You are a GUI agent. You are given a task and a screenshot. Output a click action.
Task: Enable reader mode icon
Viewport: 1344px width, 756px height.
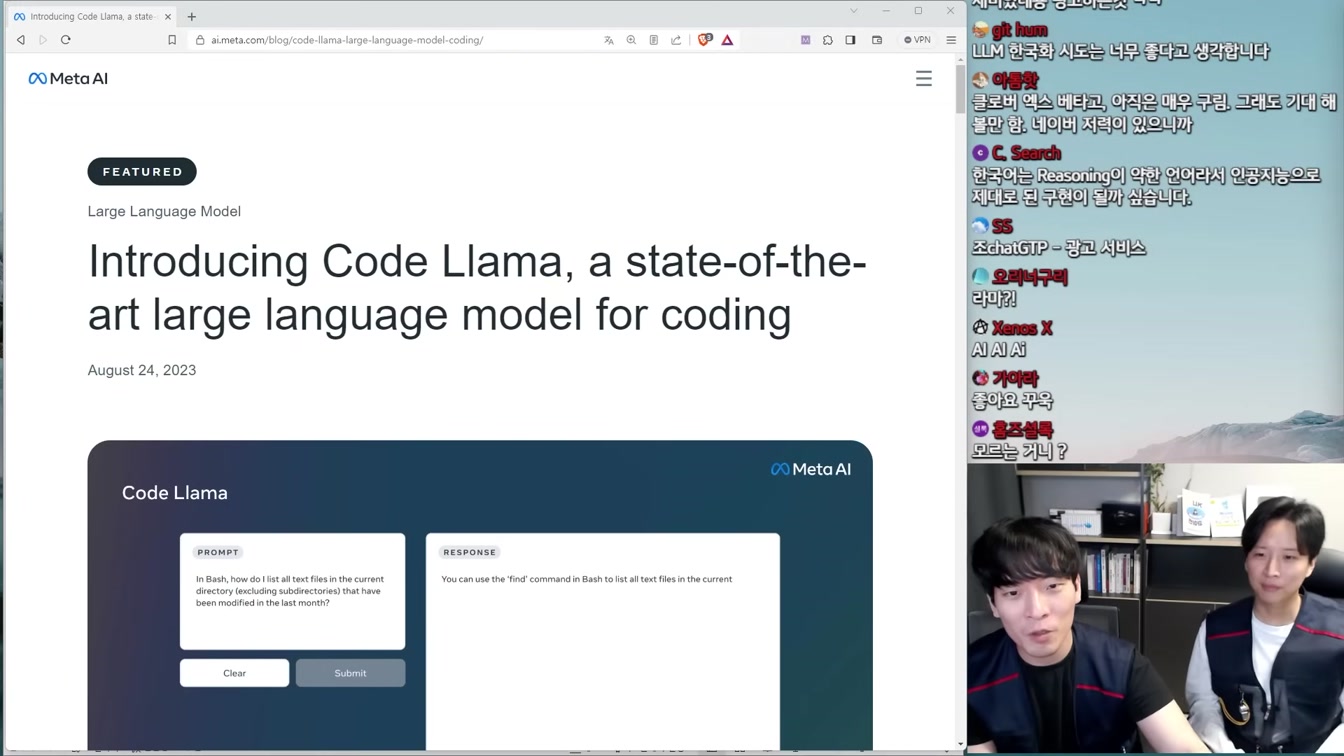pyautogui.click(x=654, y=40)
